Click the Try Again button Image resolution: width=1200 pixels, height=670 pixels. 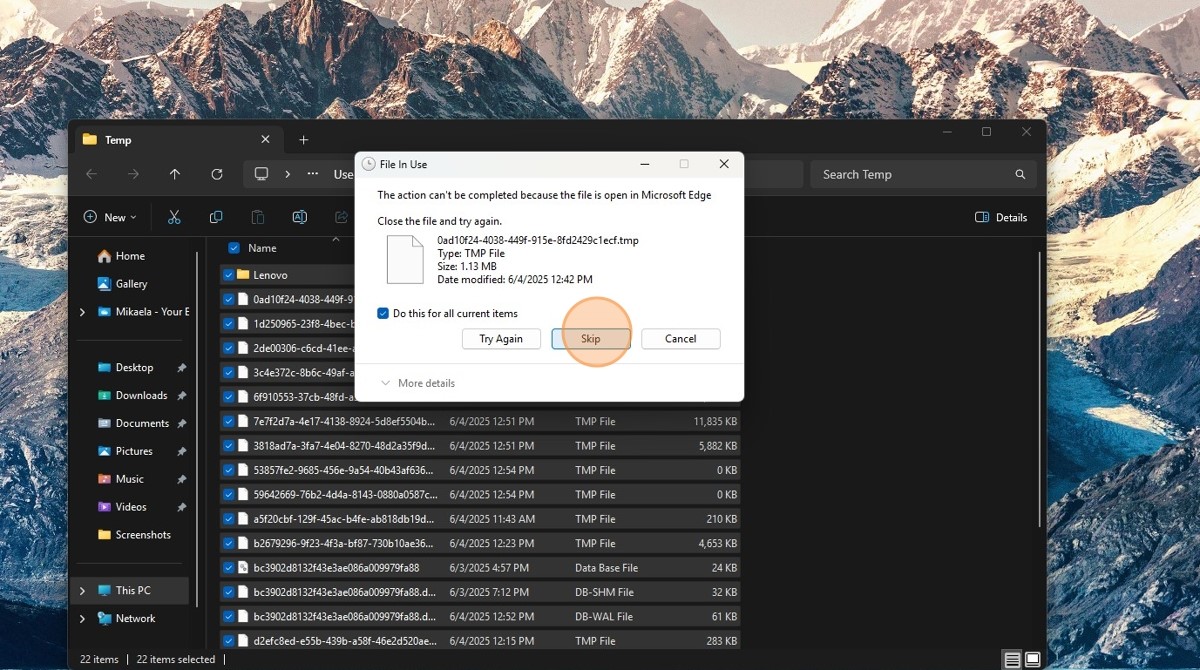point(501,339)
